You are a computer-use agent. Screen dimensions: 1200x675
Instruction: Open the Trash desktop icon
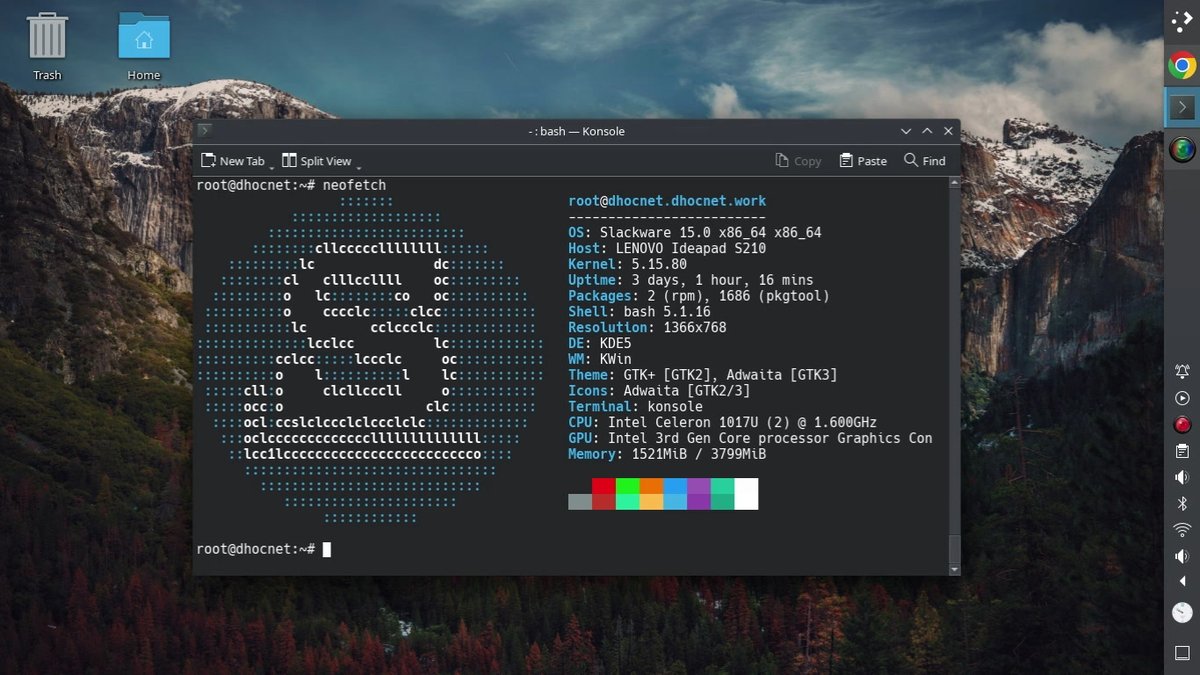[47, 46]
